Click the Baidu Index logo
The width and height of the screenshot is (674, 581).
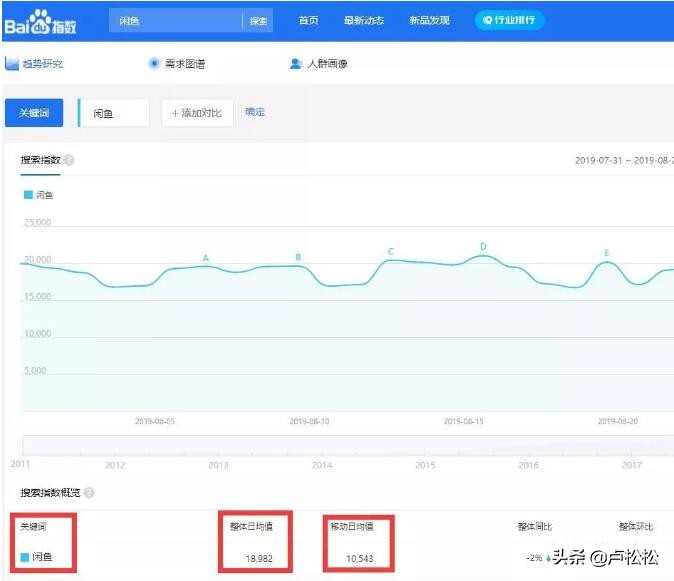41,22
